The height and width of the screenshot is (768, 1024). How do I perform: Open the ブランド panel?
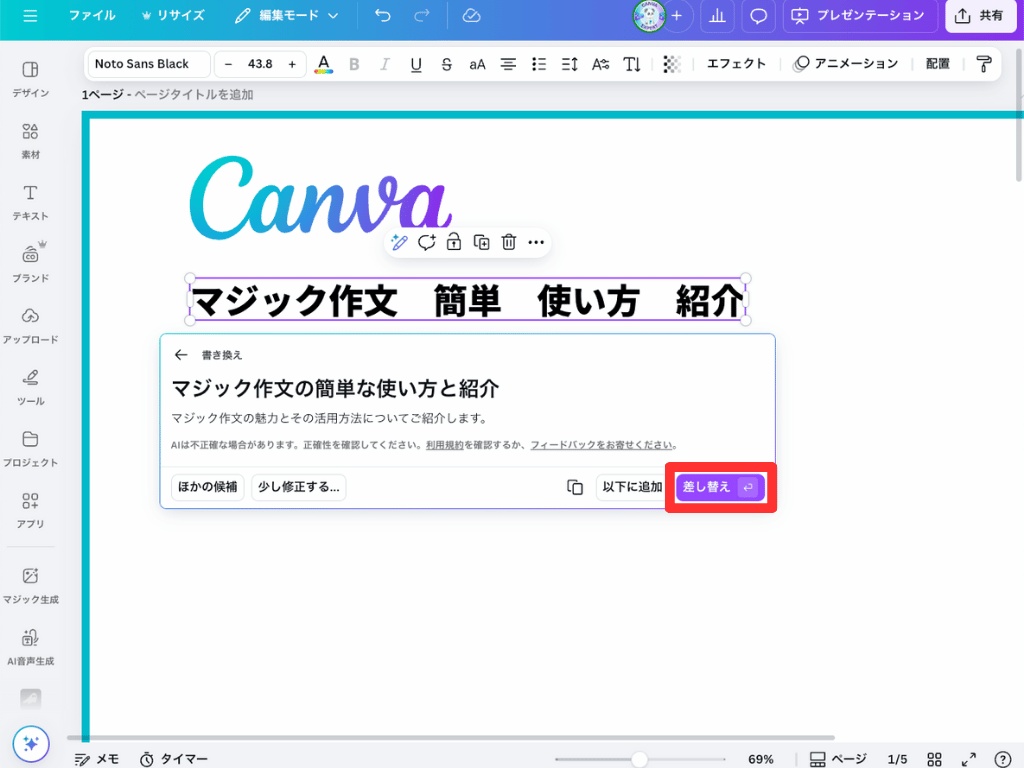coord(30,264)
